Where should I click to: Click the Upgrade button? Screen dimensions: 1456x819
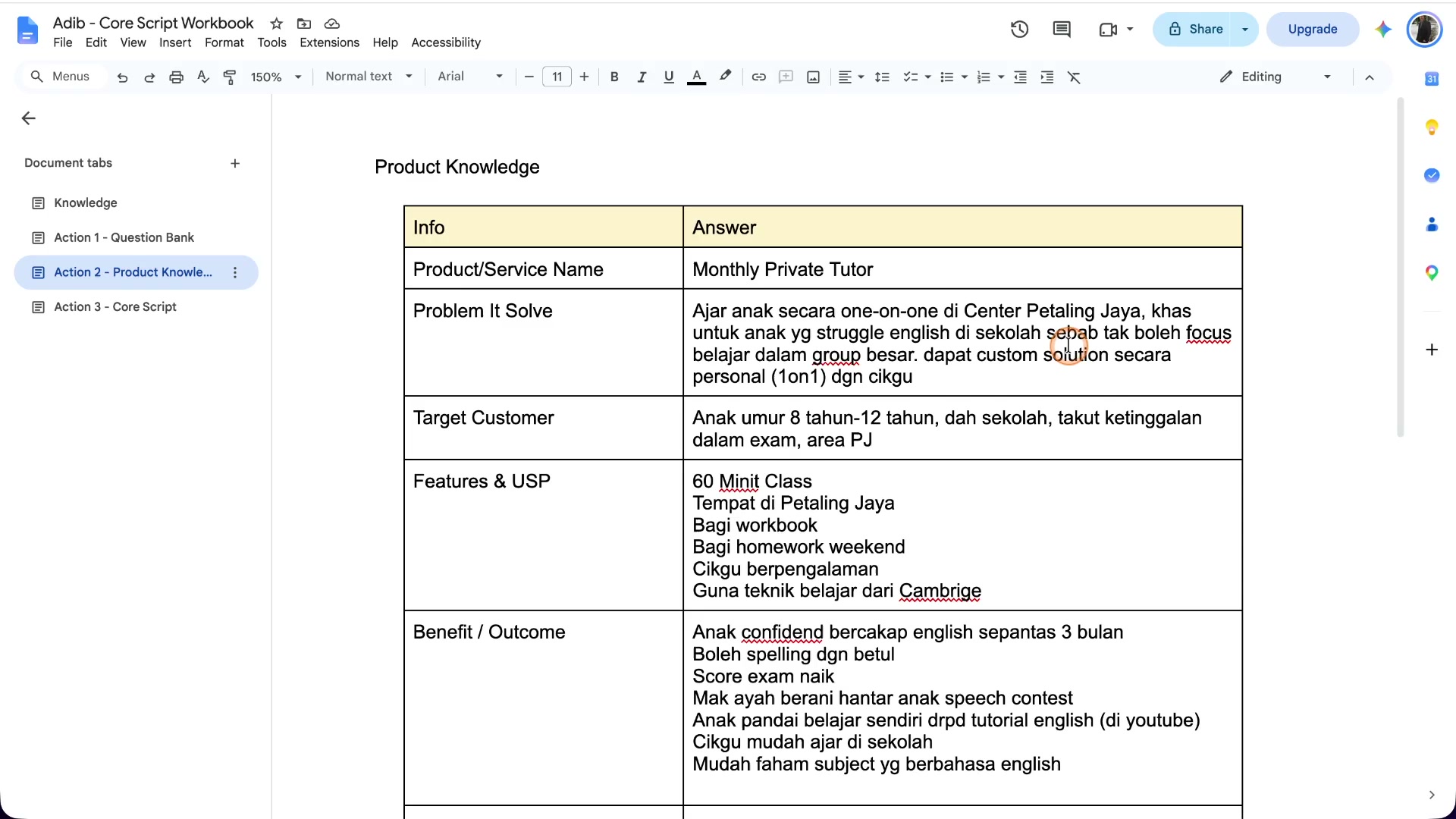point(1313,30)
